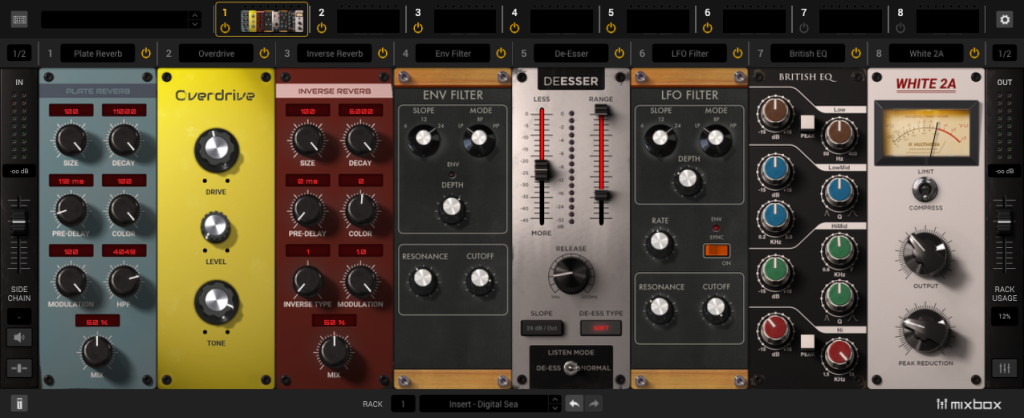The image size is (1024, 418).
Task: Select empty rack slot 6
Action: 754,21
